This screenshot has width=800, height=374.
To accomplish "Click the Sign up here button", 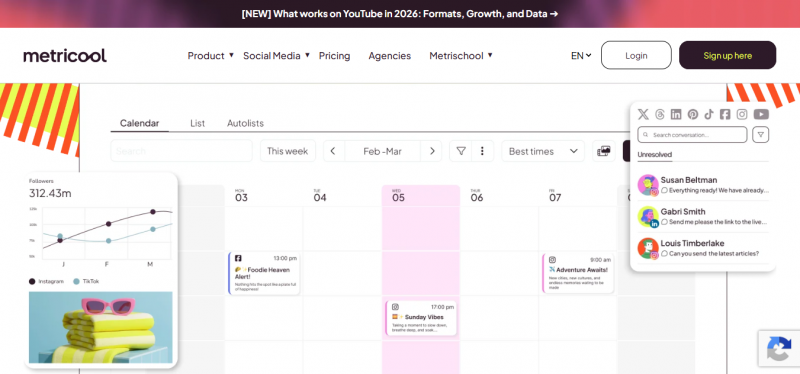I will tap(728, 55).
